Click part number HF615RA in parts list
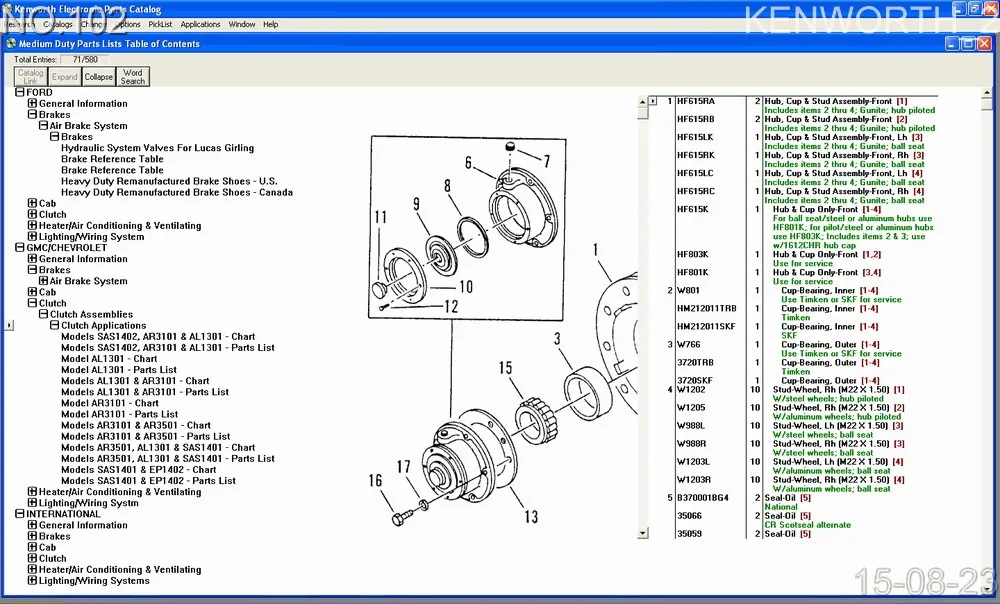The height and width of the screenshot is (604, 1000). (696, 101)
